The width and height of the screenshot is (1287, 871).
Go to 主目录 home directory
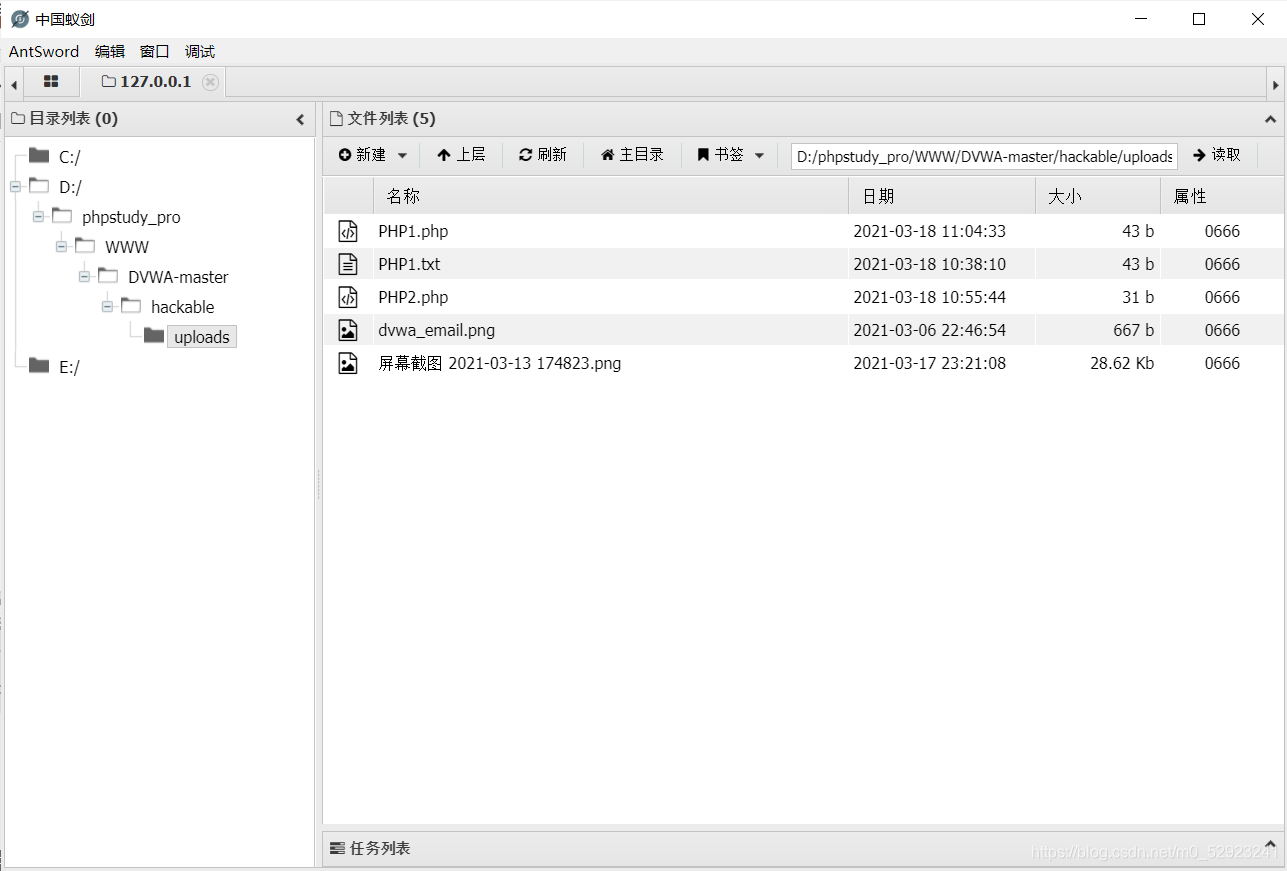pos(632,155)
